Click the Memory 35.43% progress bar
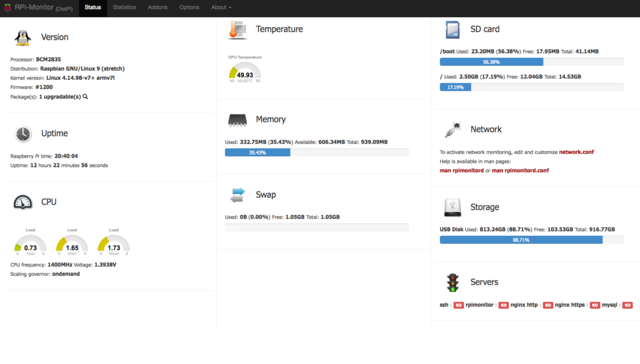640x364 pixels. click(316, 152)
